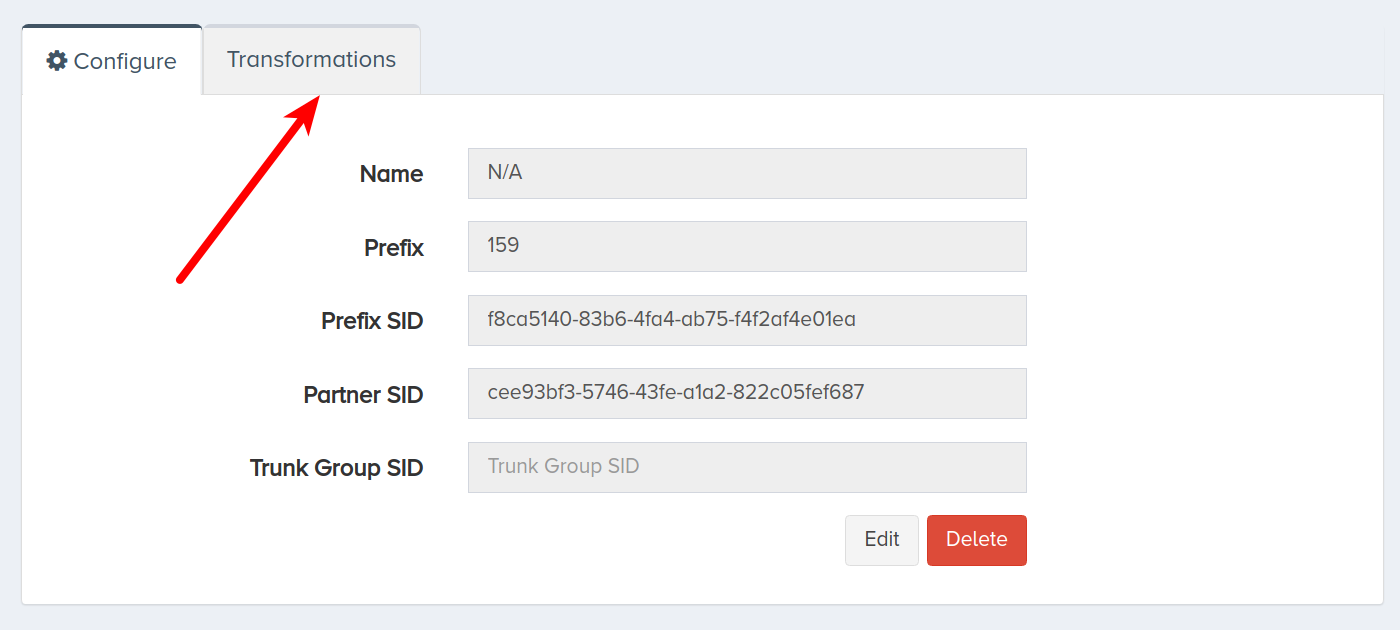Viewport: 1400px width, 630px height.
Task: Click the Prefix field containing 159
Action: (747, 246)
